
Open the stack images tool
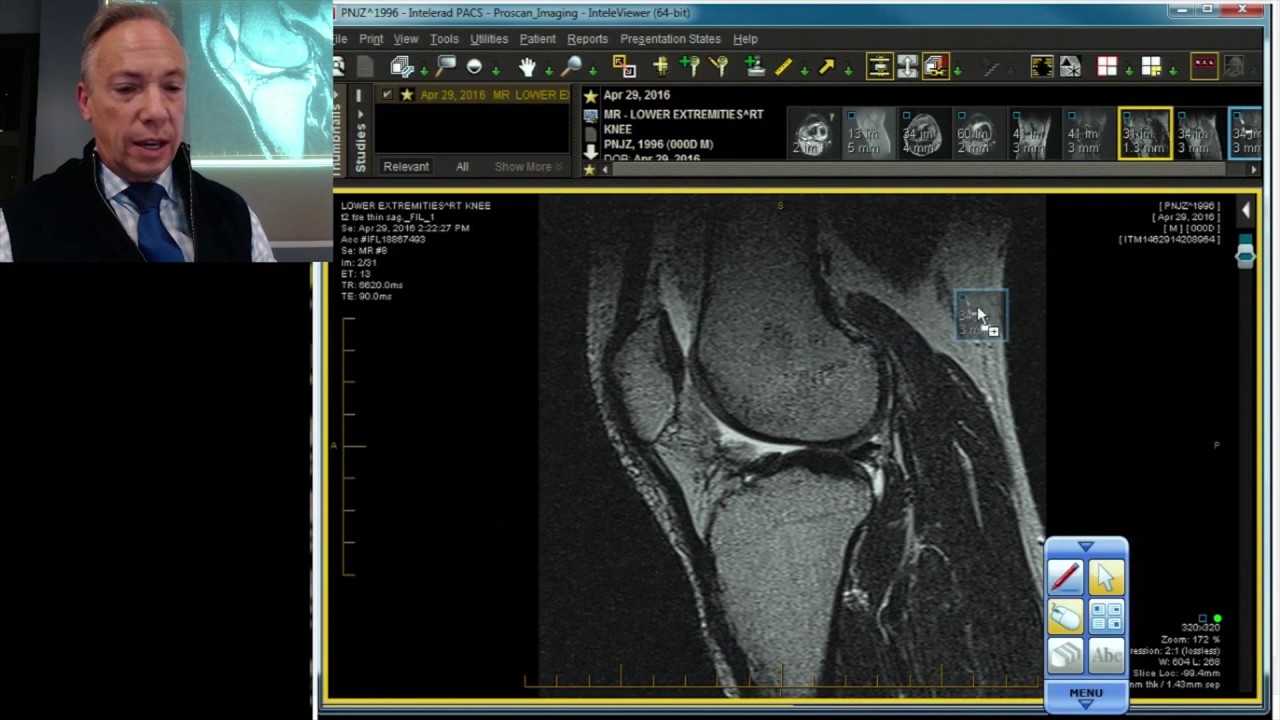[402, 67]
